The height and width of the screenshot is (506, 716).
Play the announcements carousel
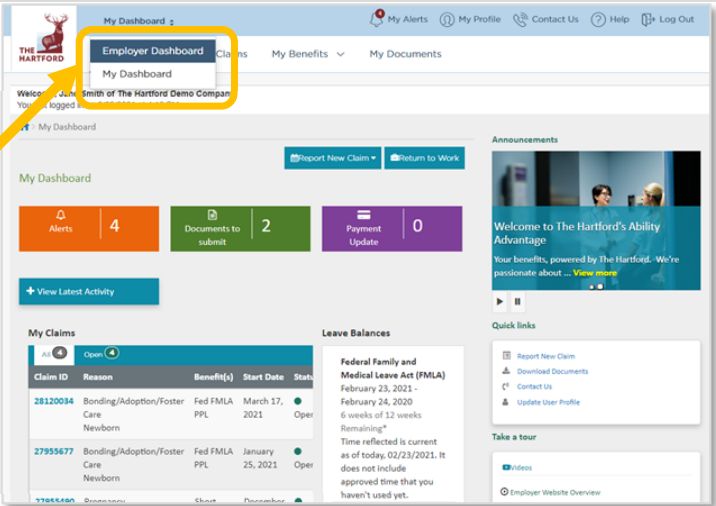pos(500,301)
